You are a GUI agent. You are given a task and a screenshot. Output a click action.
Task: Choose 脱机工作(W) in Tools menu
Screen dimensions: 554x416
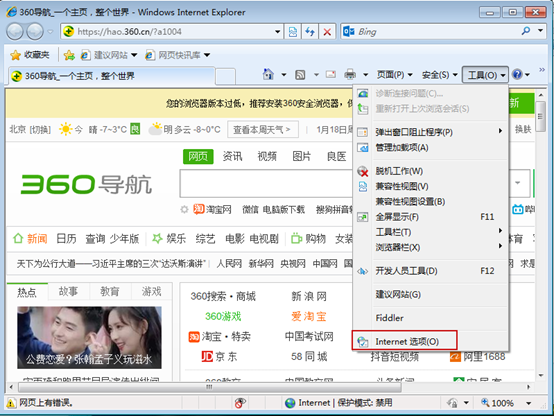(x=430, y=171)
